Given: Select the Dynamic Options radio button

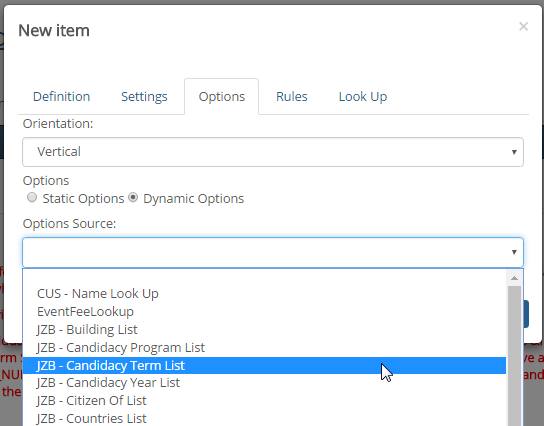Looking at the screenshot, I should click(133, 197).
